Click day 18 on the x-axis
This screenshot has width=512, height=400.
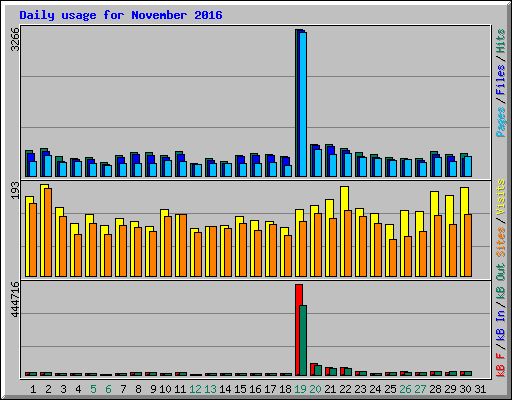tap(285, 389)
